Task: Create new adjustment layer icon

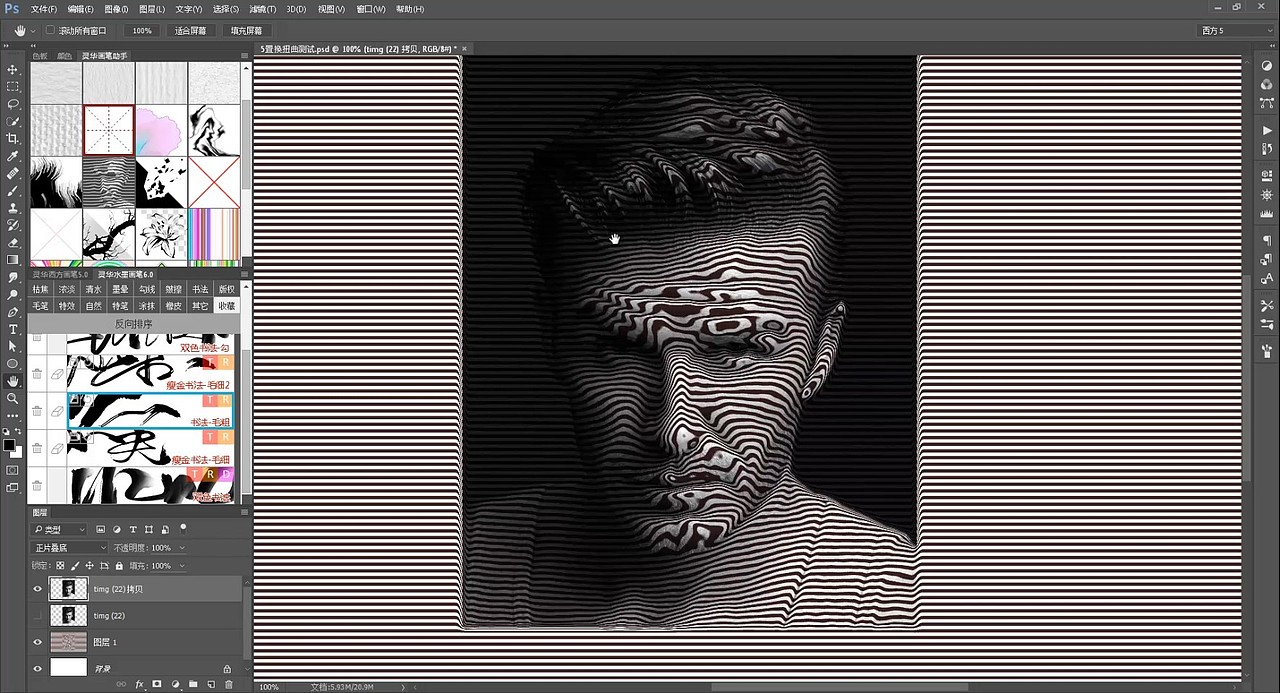Action: click(175, 684)
